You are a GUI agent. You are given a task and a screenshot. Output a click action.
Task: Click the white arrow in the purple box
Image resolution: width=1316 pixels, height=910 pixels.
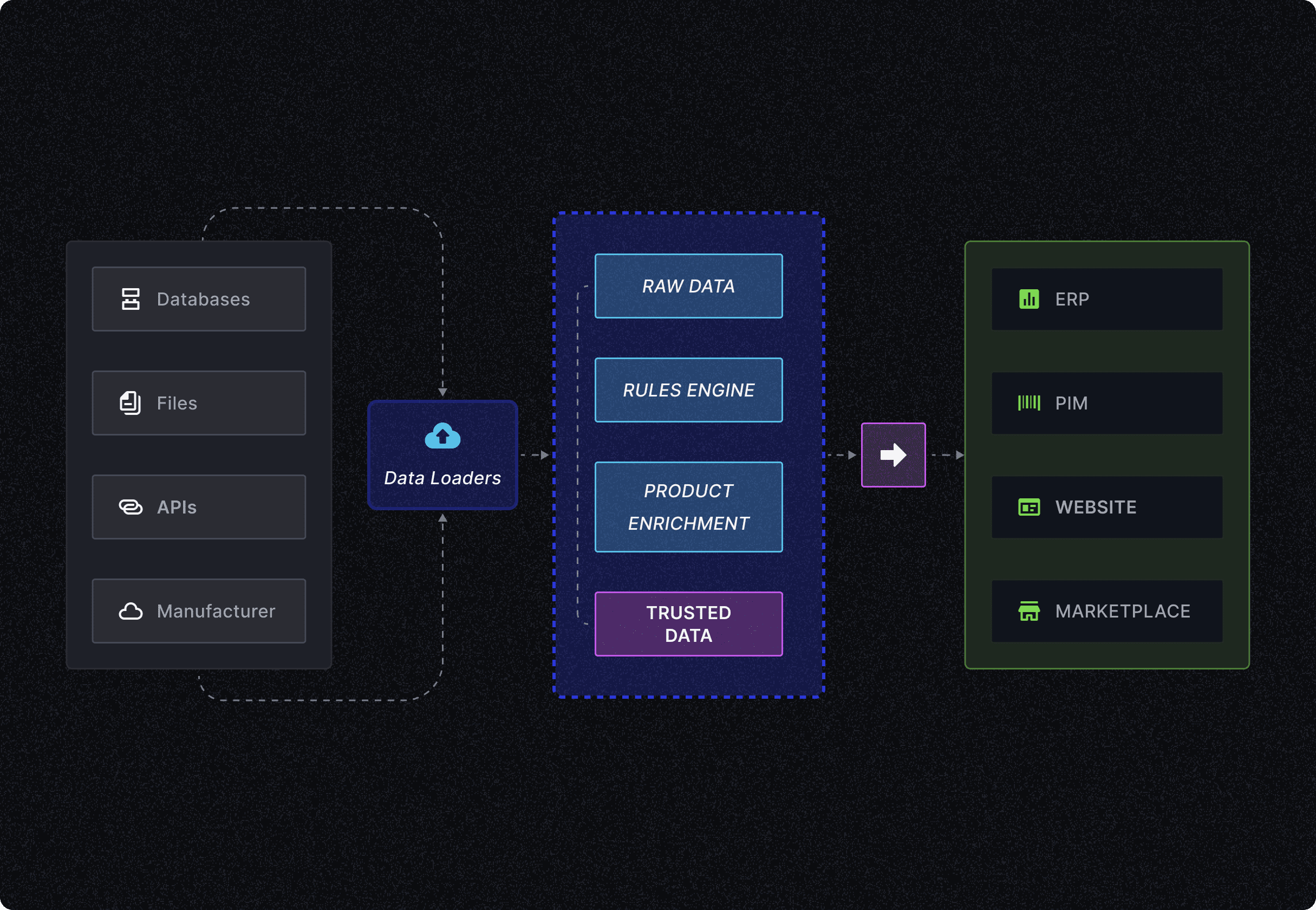click(x=893, y=455)
